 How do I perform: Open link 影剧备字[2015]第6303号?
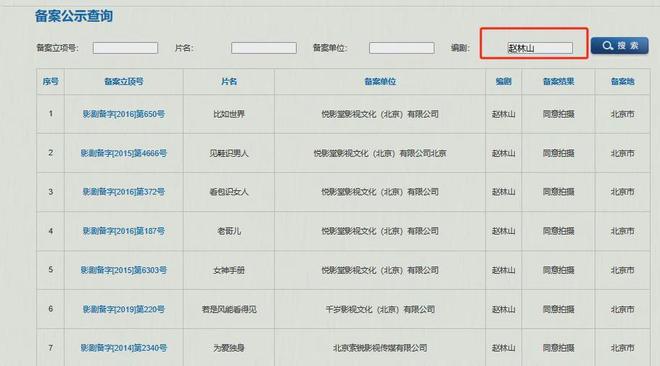coord(123,270)
